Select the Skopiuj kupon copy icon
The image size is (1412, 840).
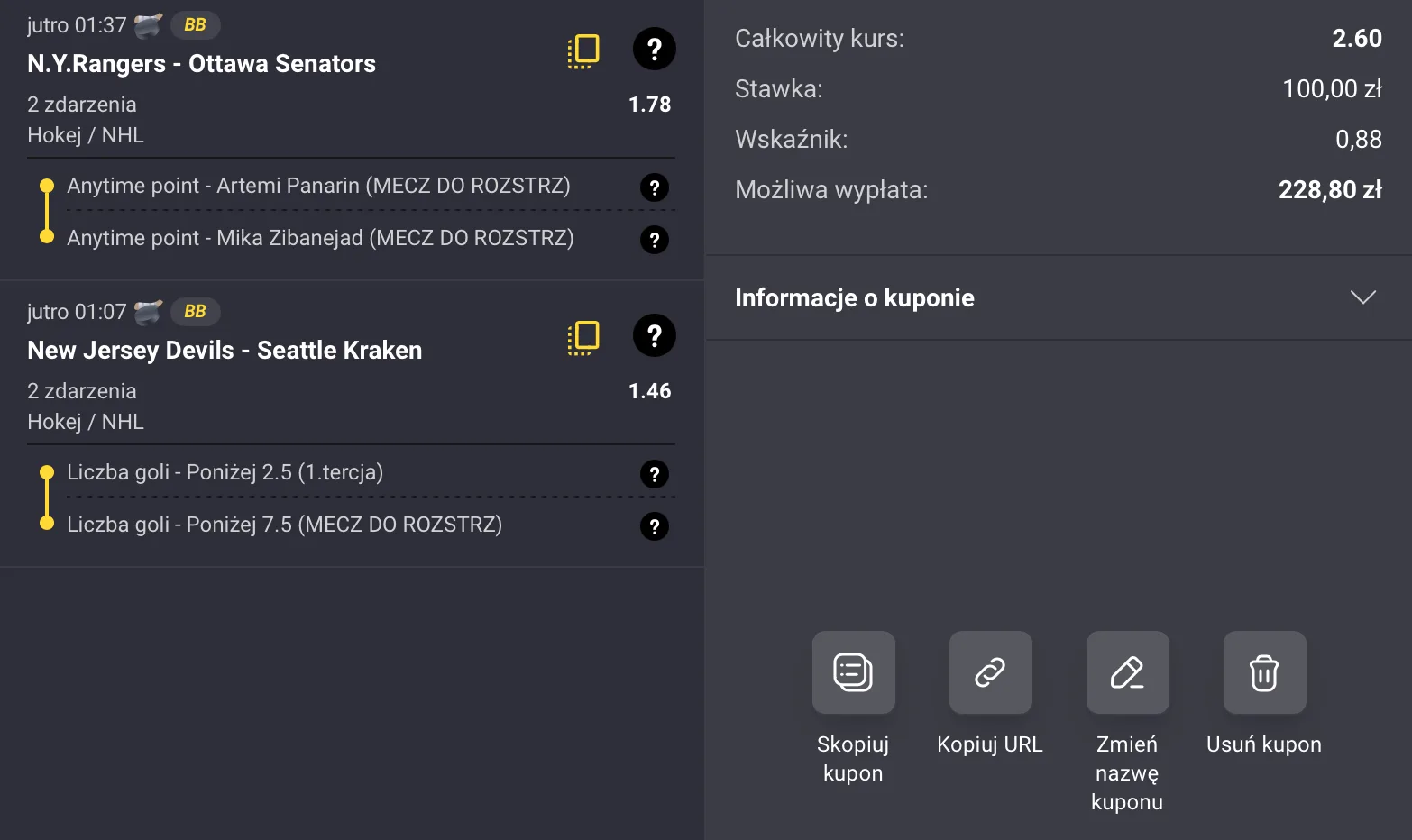853,672
